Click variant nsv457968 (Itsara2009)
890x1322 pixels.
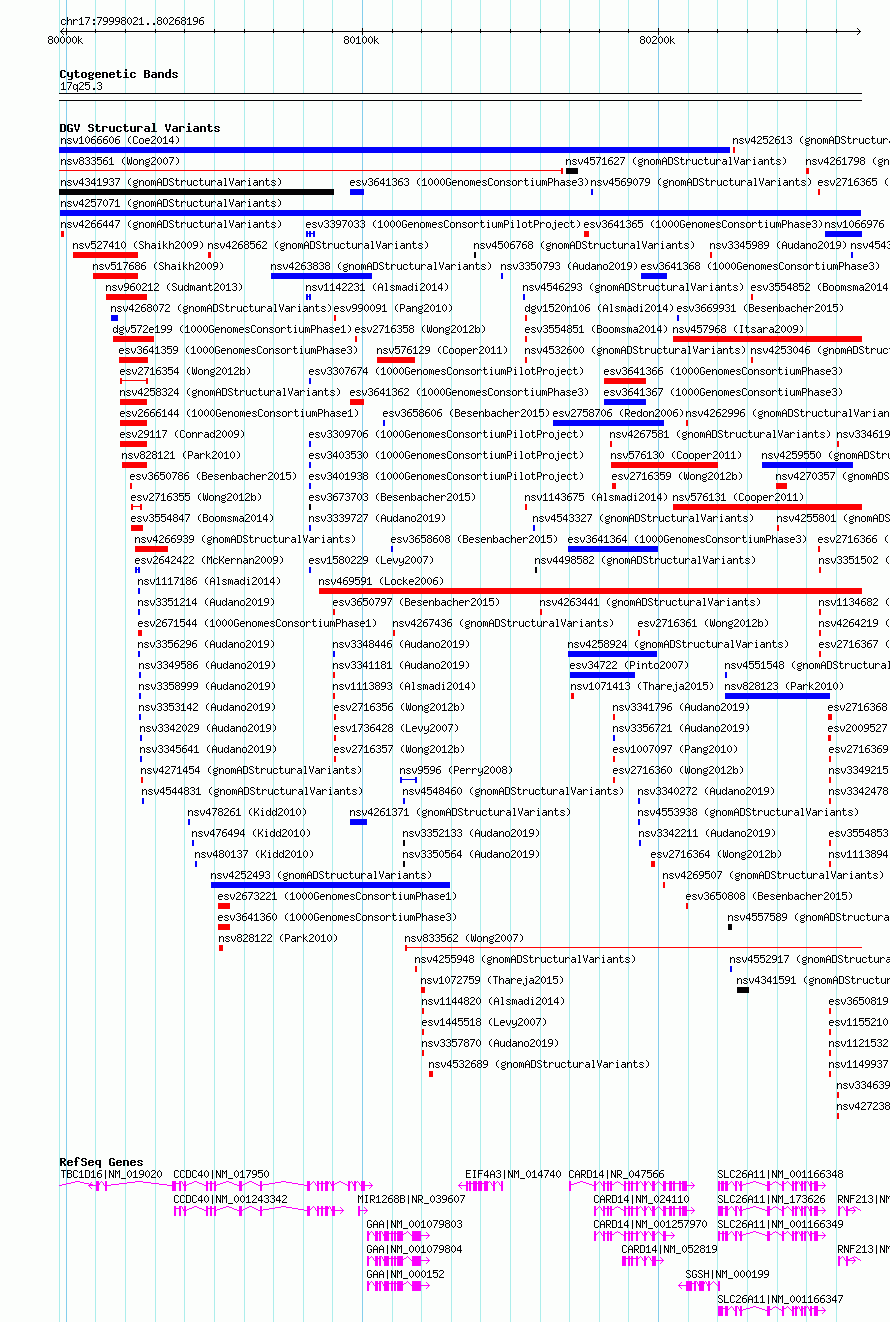pos(738,329)
